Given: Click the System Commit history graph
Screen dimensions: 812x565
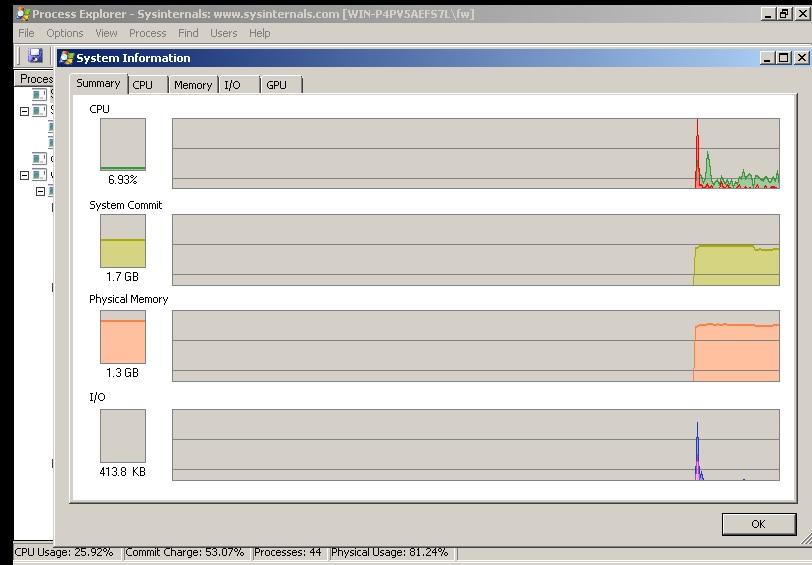Looking at the screenshot, I should pyautogui.click(x=476, y=250).
